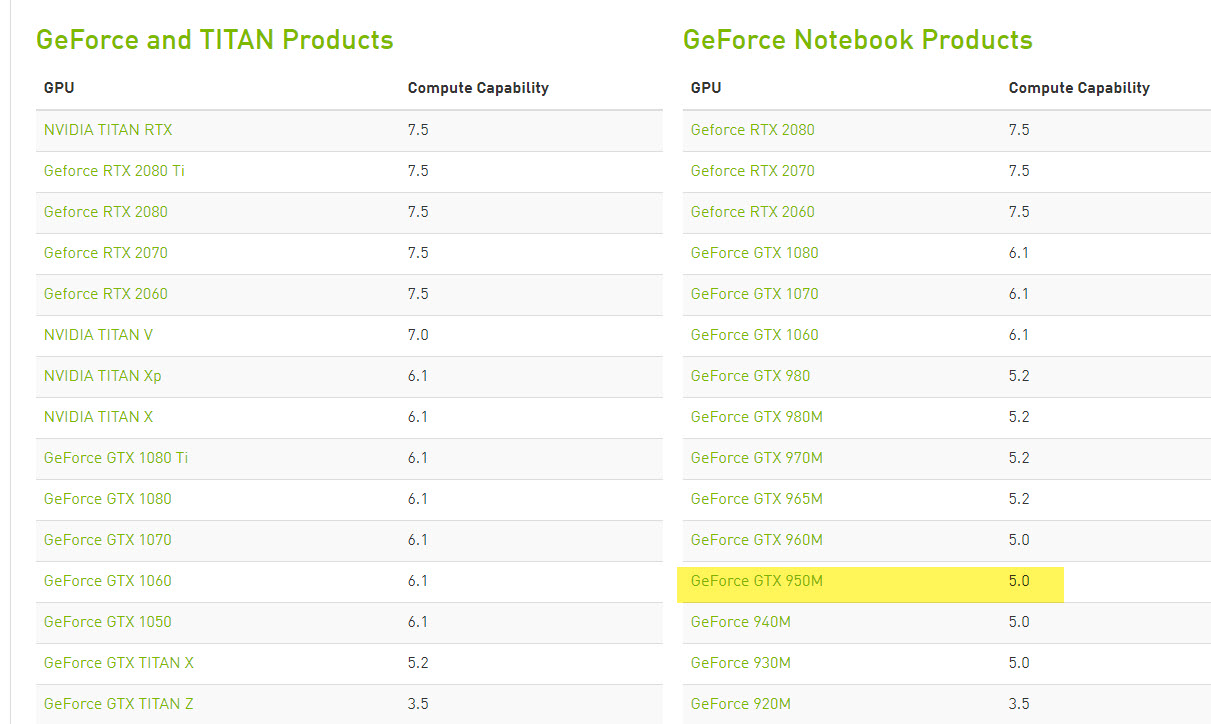Open the GeForce GTX 1050 link
This screenshot has height=724, width=1211.
(x=108, y=622)
